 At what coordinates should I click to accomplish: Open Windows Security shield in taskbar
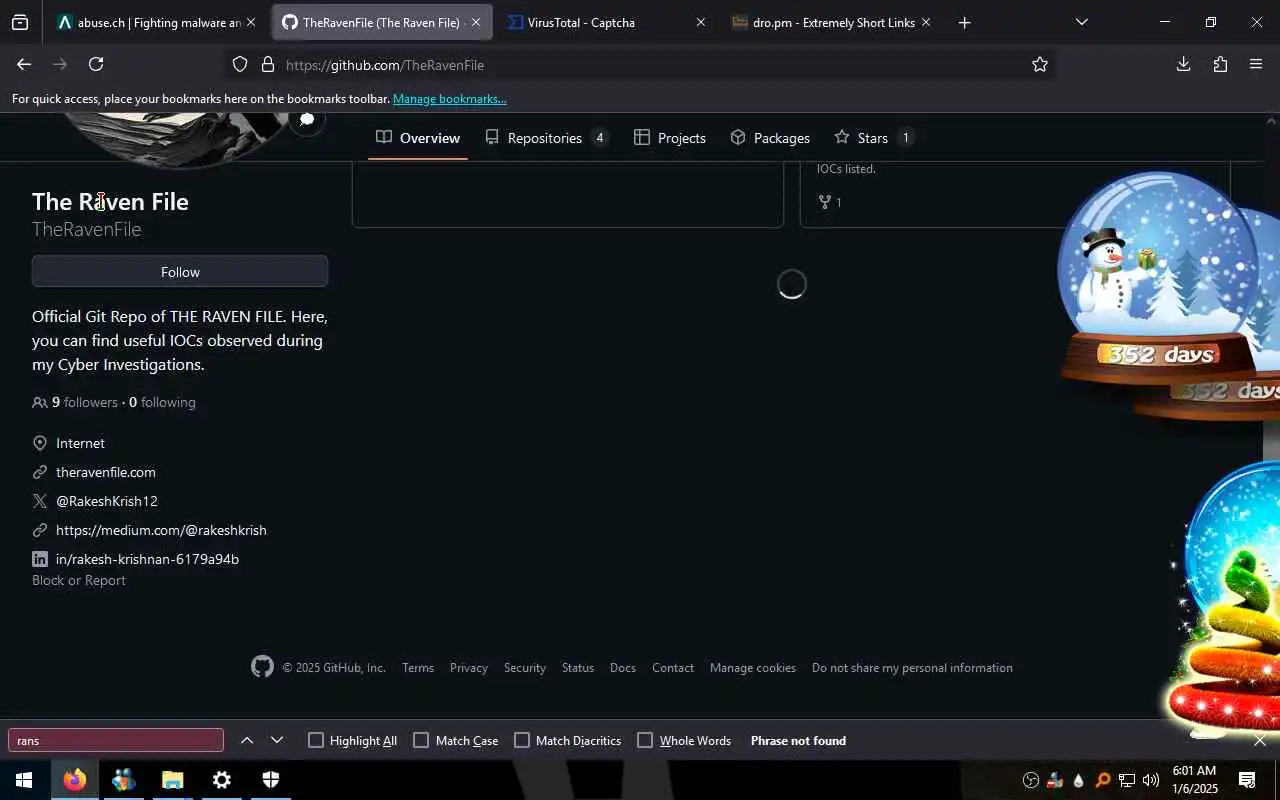271,780
